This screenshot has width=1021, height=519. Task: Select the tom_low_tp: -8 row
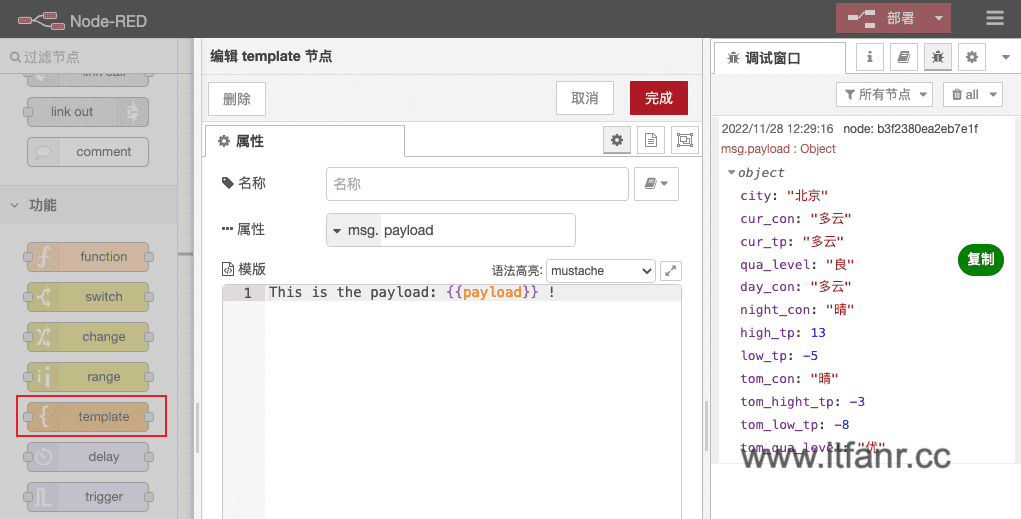[794, 425]
